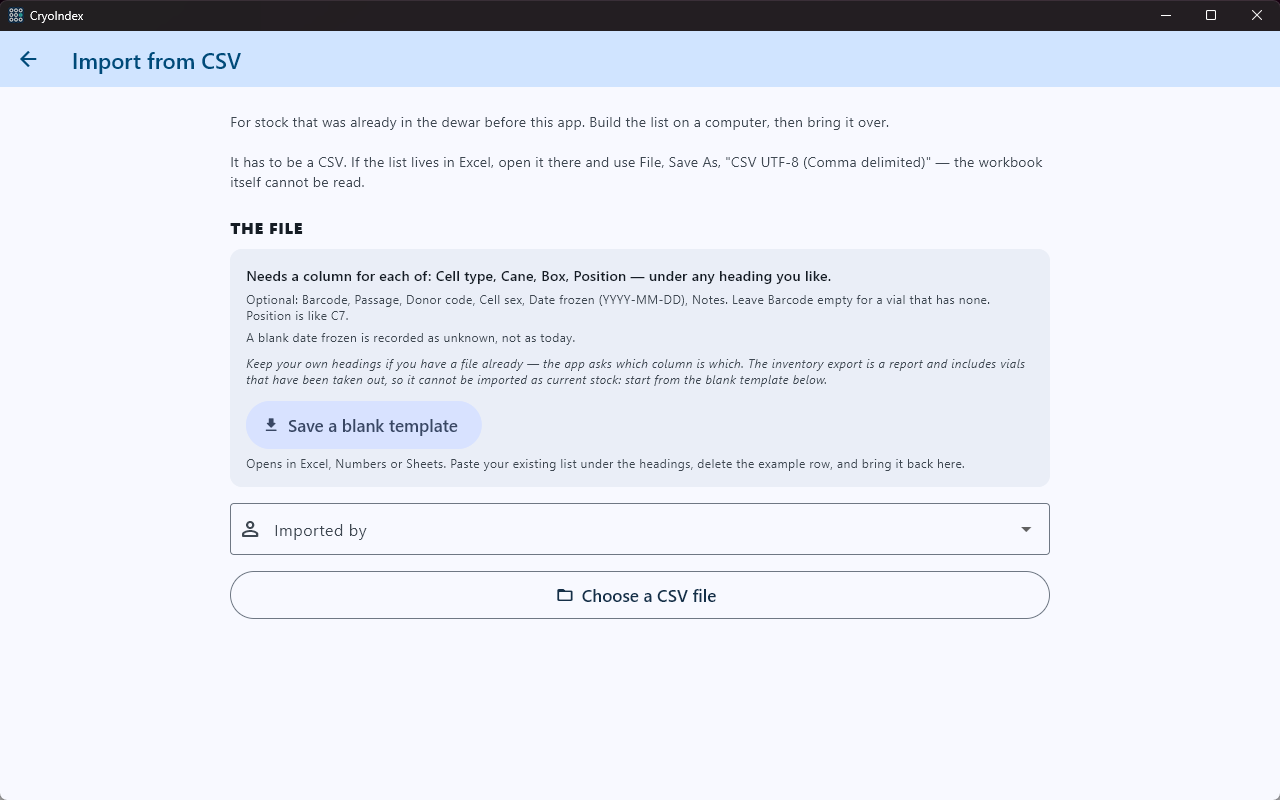The image size is (1280, 800).
Task: Go back using the arrow icon
Action: (28, 60)
